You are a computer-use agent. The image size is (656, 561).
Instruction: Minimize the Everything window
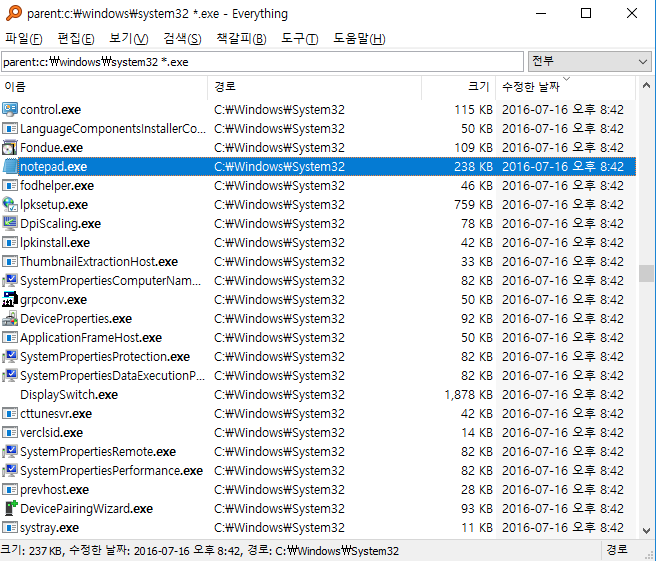(541, 13)
